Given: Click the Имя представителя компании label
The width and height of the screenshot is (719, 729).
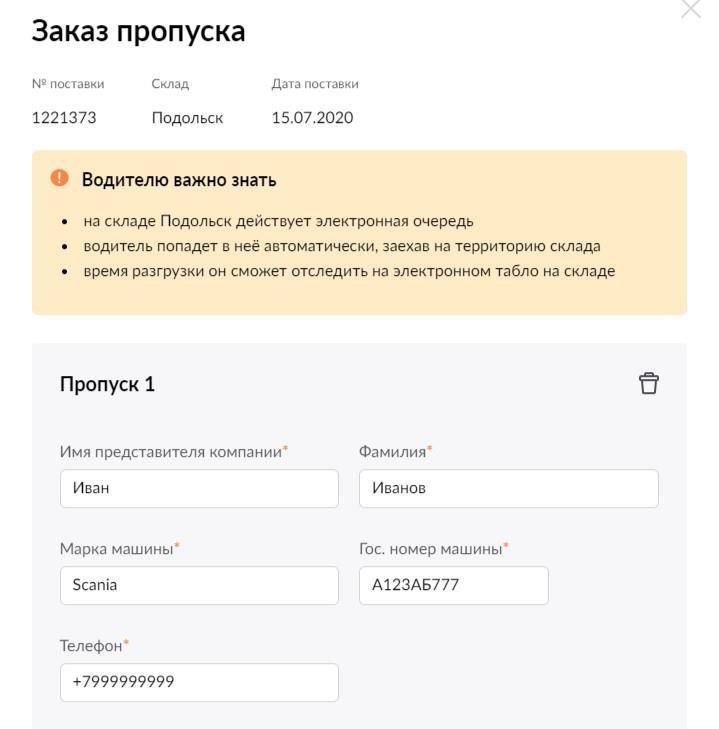Looking at the screenshot, I should point(173,451).
